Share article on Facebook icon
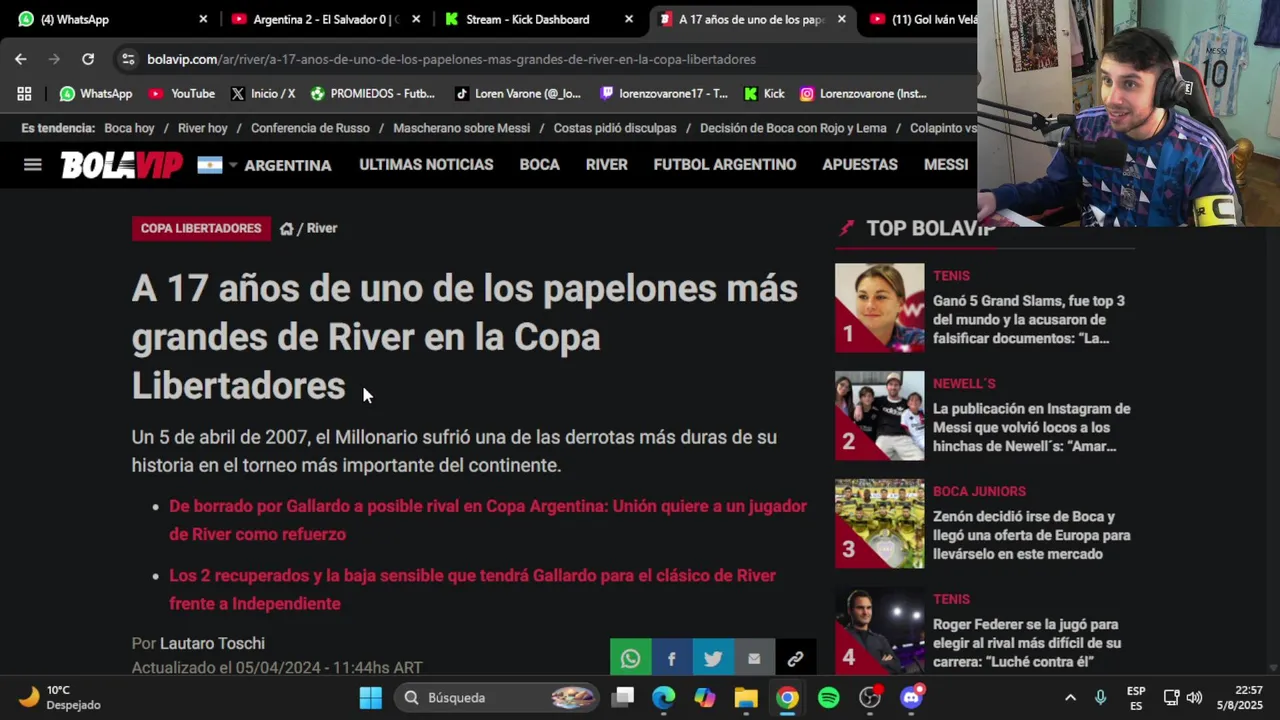1280x720 pixels. (x=671, y=658)
